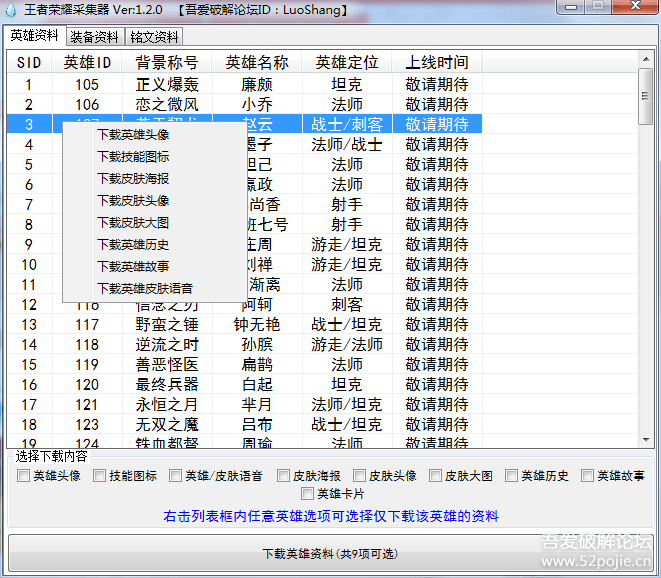661x578 pixels.
Task: Switch to the 装备资料 tab
Action: pyautogui.click(x=95, y=37)
